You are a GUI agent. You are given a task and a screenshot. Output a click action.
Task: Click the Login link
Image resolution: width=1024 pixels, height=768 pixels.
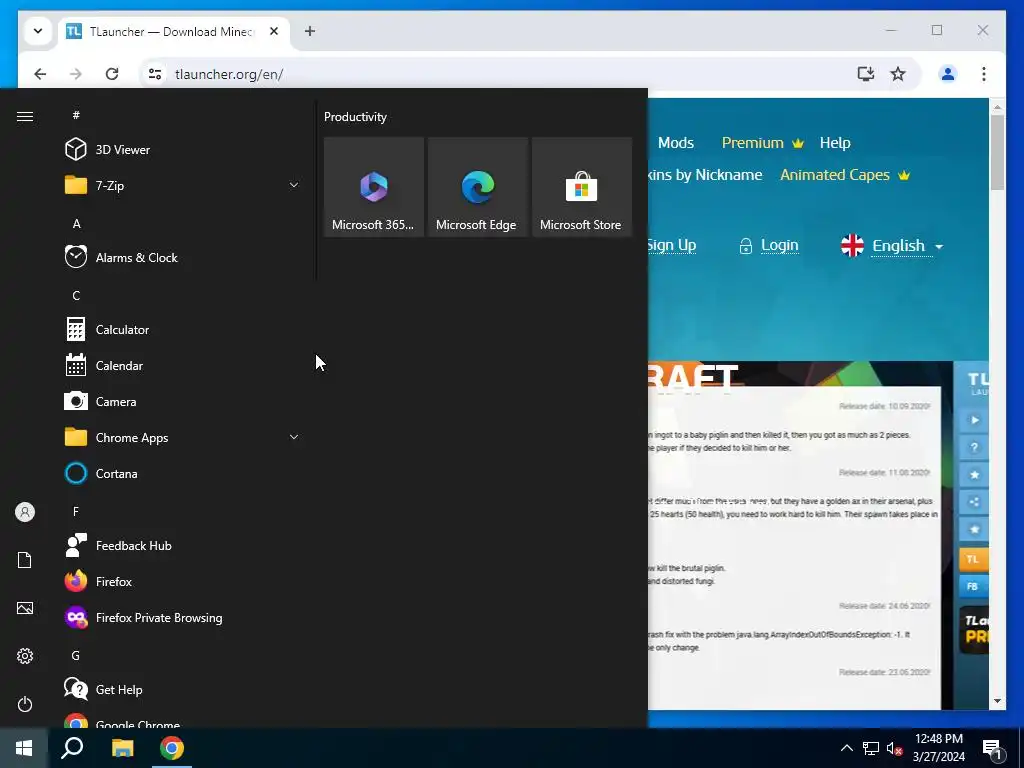pos(769,246)
